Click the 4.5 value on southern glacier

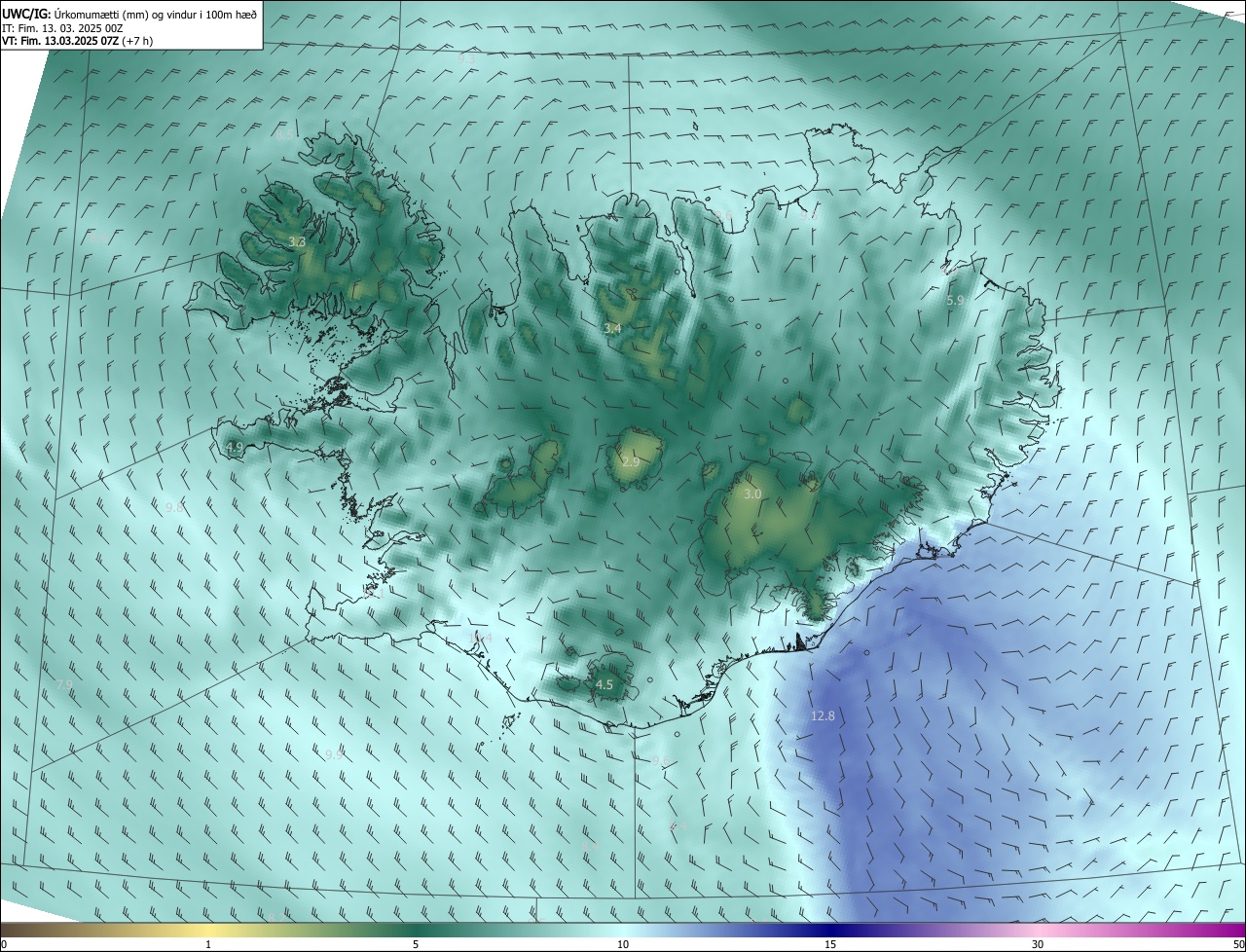point(605,685)
